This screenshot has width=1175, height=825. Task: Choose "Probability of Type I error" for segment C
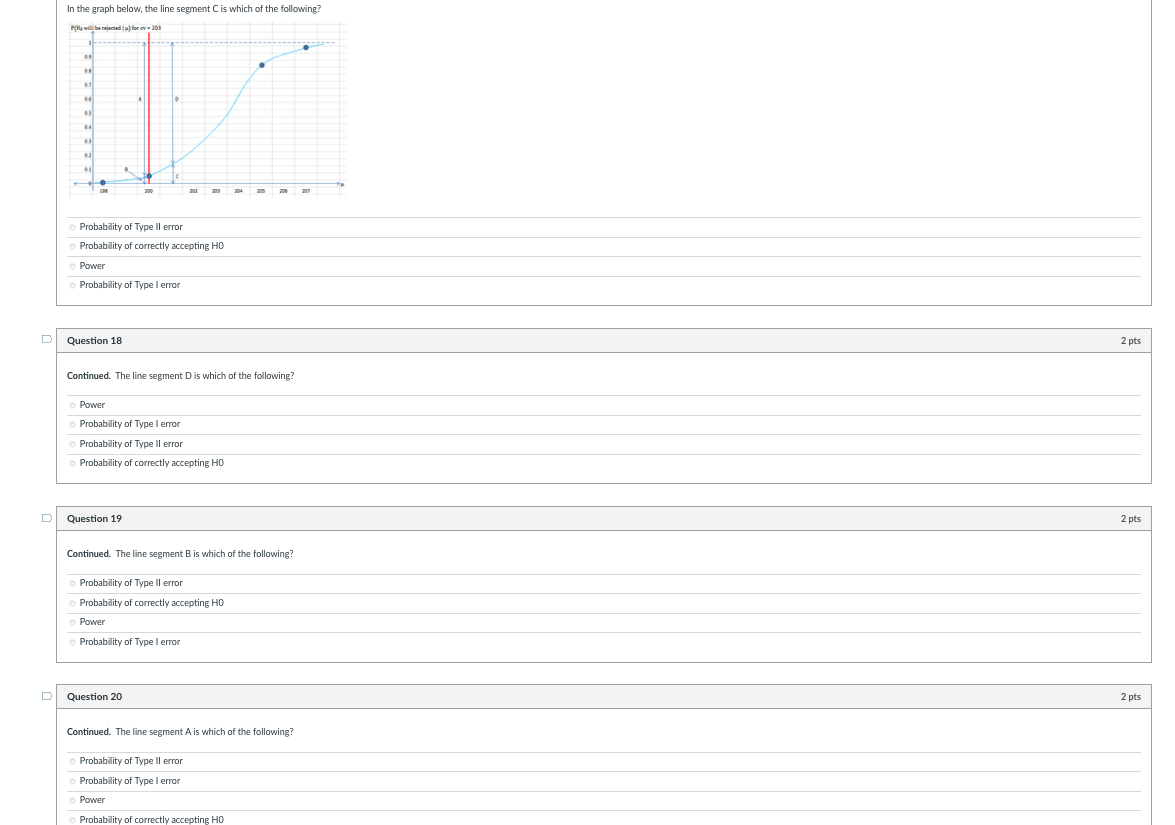click(x=72, y=285)
